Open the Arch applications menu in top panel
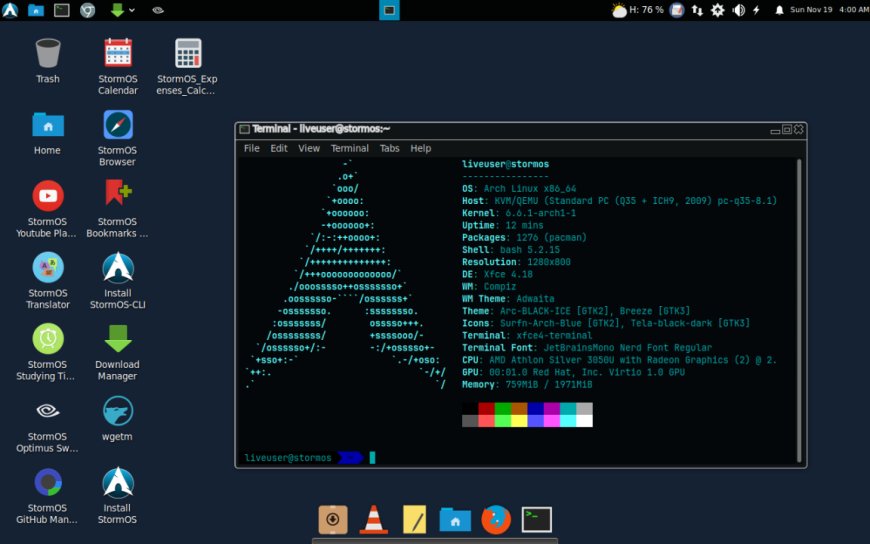This screenshot has width=870, height=544. pyautogui.click(x=10, y=10)
